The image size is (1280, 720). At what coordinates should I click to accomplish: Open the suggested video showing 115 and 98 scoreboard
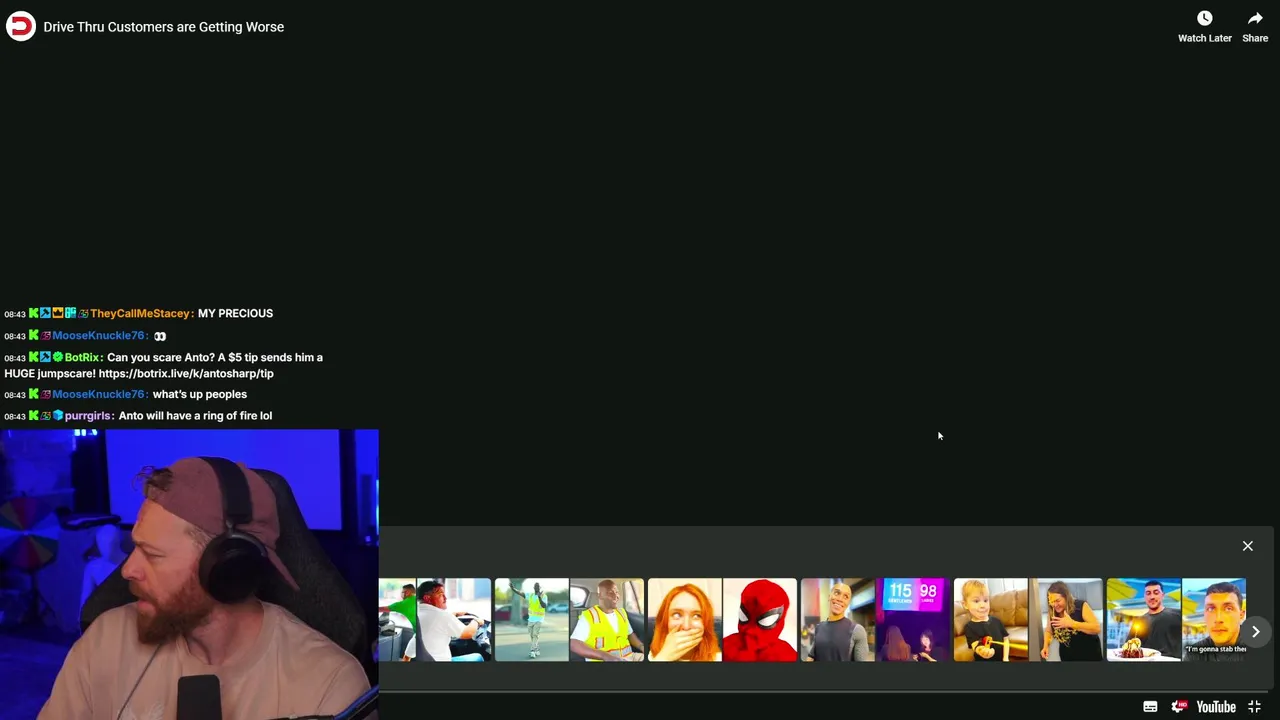pyautogui.click(x=875, y=620)
